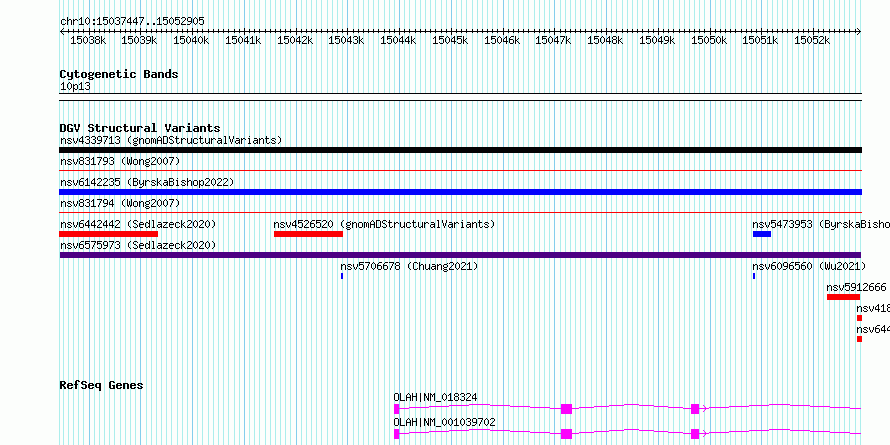Click the first exon of OLAH|NM_001039702

(397, 434)
